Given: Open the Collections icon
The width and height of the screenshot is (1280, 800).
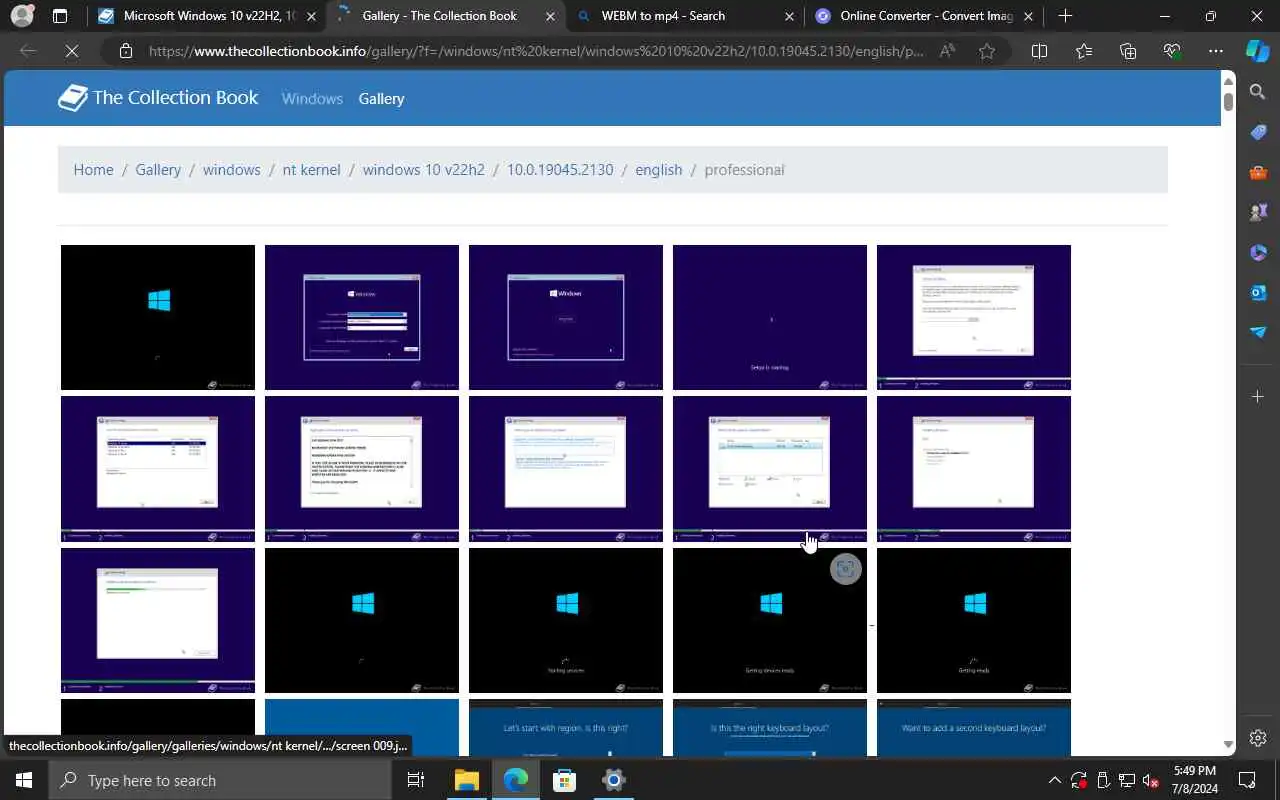Looking at the screenshot, I should pyautogui.click(x=1128, y=51).
